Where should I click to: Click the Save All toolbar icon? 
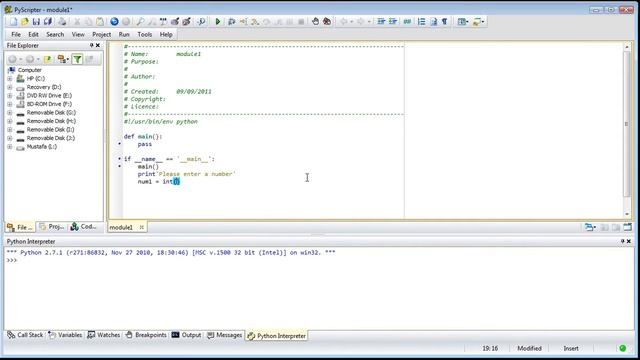48,22
